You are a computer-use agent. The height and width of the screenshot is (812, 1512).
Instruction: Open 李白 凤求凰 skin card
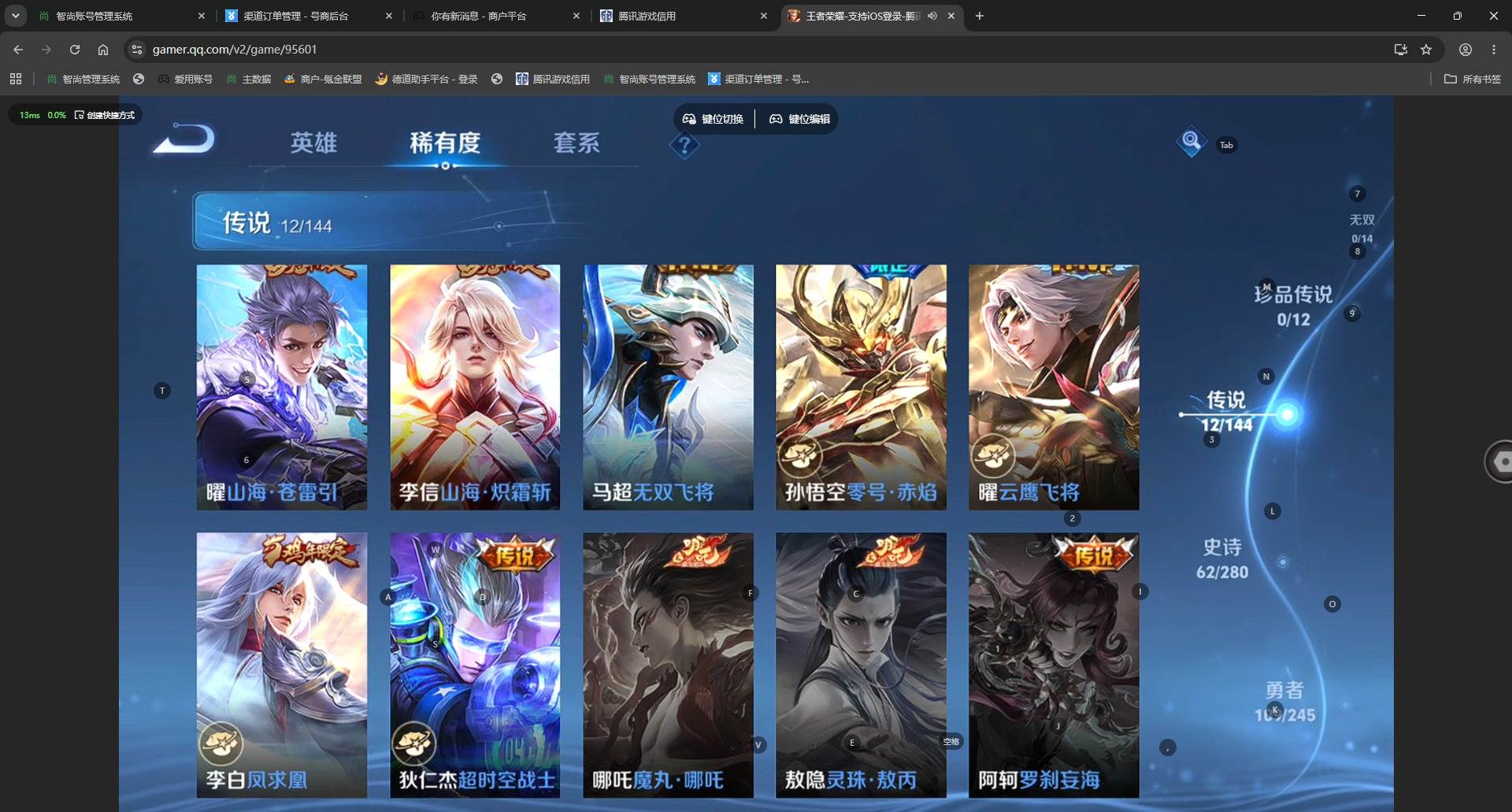click(x=281, y=666)
